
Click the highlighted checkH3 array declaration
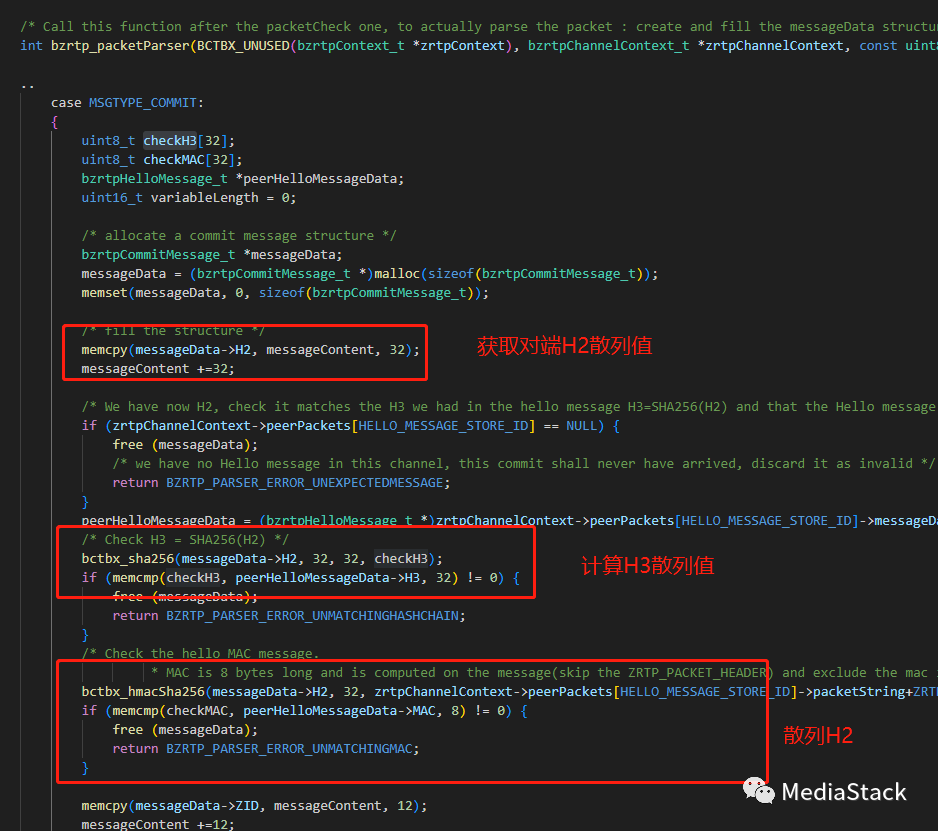tap(170, 140)
